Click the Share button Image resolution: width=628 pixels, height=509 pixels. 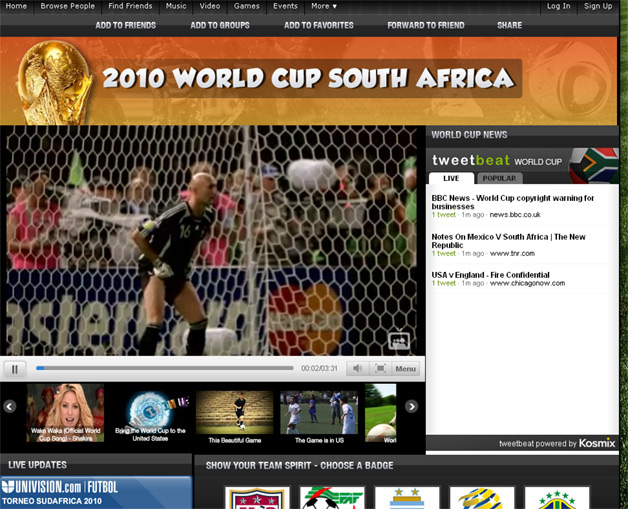509,25
